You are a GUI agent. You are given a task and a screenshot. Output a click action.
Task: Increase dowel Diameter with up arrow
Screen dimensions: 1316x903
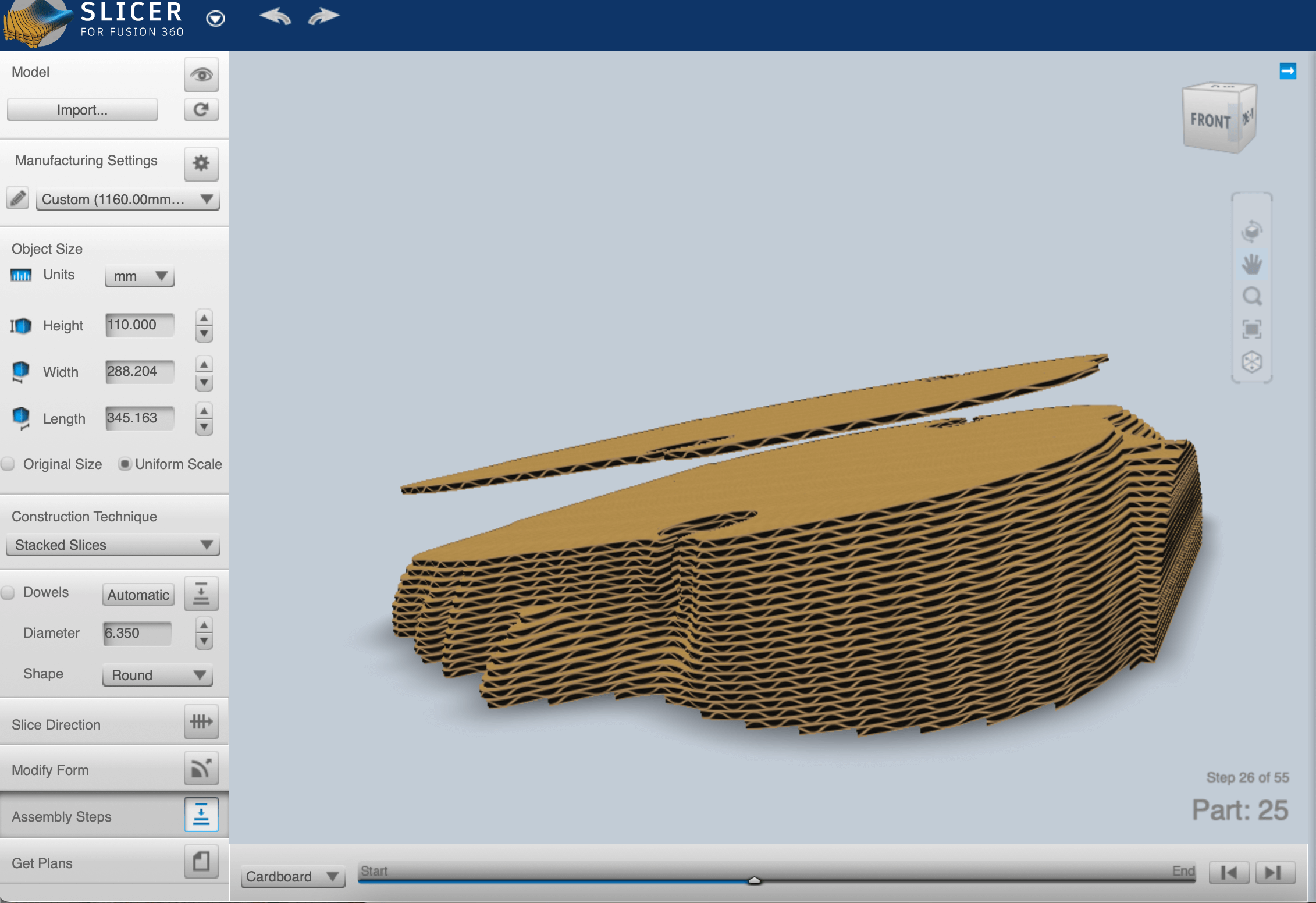[204, 626]
